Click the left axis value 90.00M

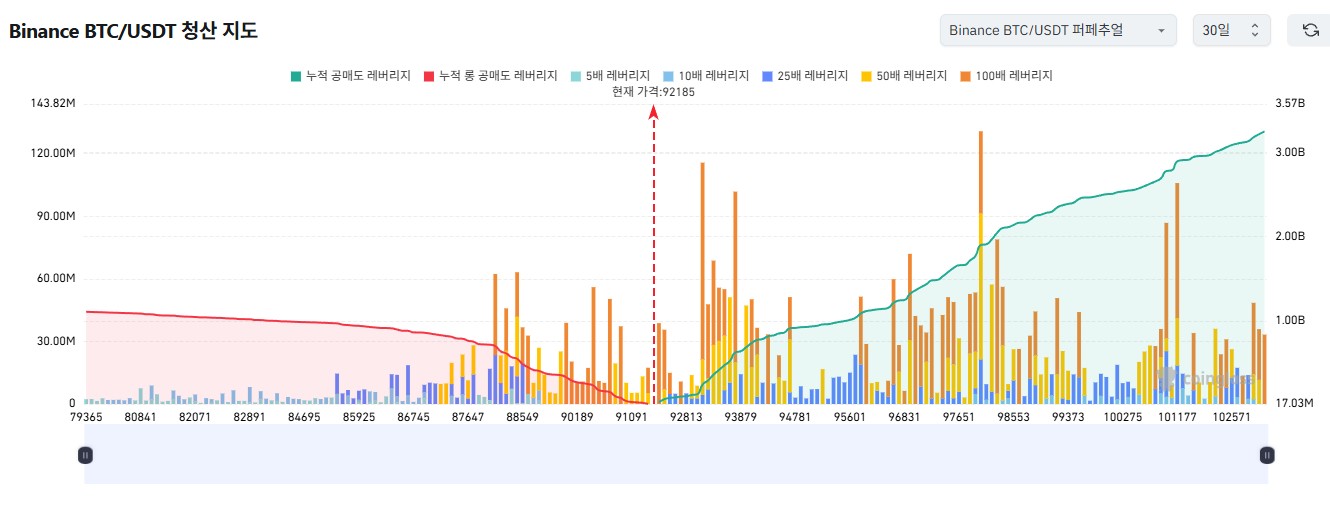pos(57,216)
